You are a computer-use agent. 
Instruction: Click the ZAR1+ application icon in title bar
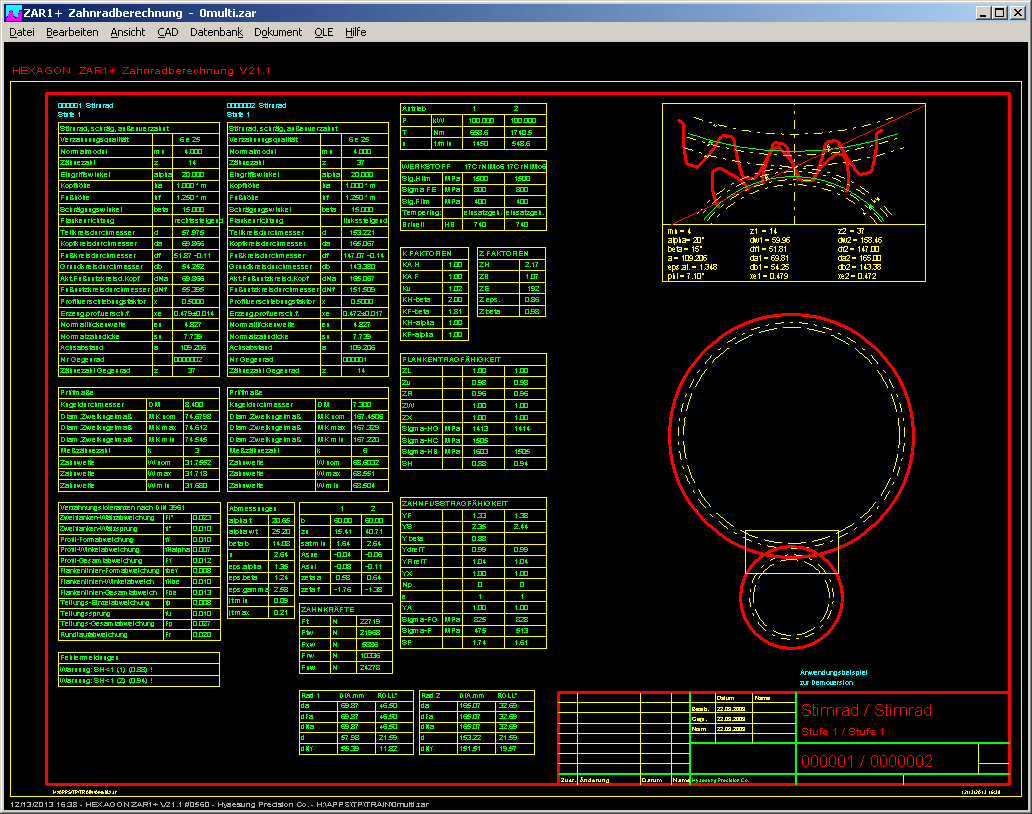coord(14,12)
